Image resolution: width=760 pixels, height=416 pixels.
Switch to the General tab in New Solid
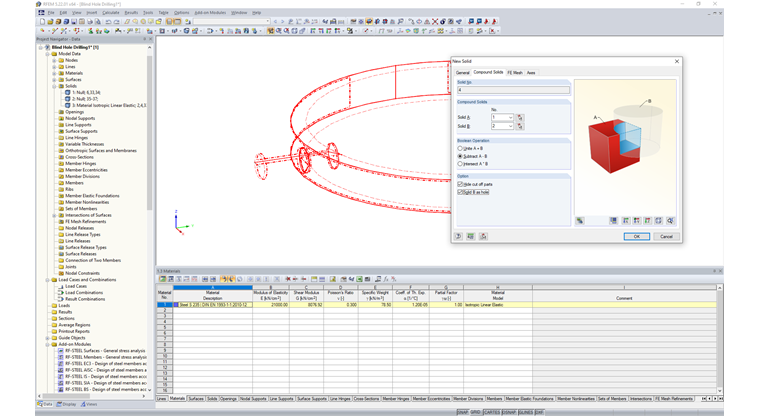[462, 73]
